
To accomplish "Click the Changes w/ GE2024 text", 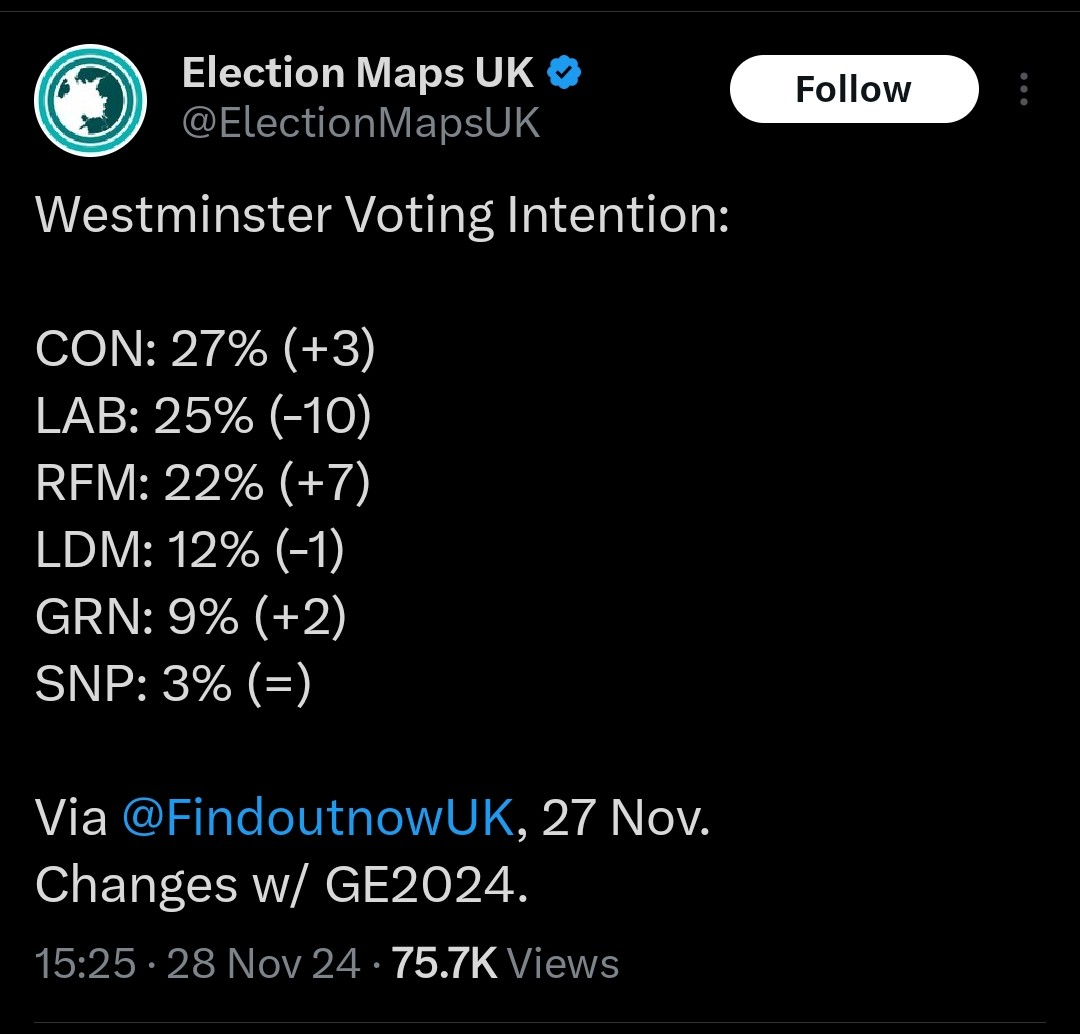I will [281, 885].
